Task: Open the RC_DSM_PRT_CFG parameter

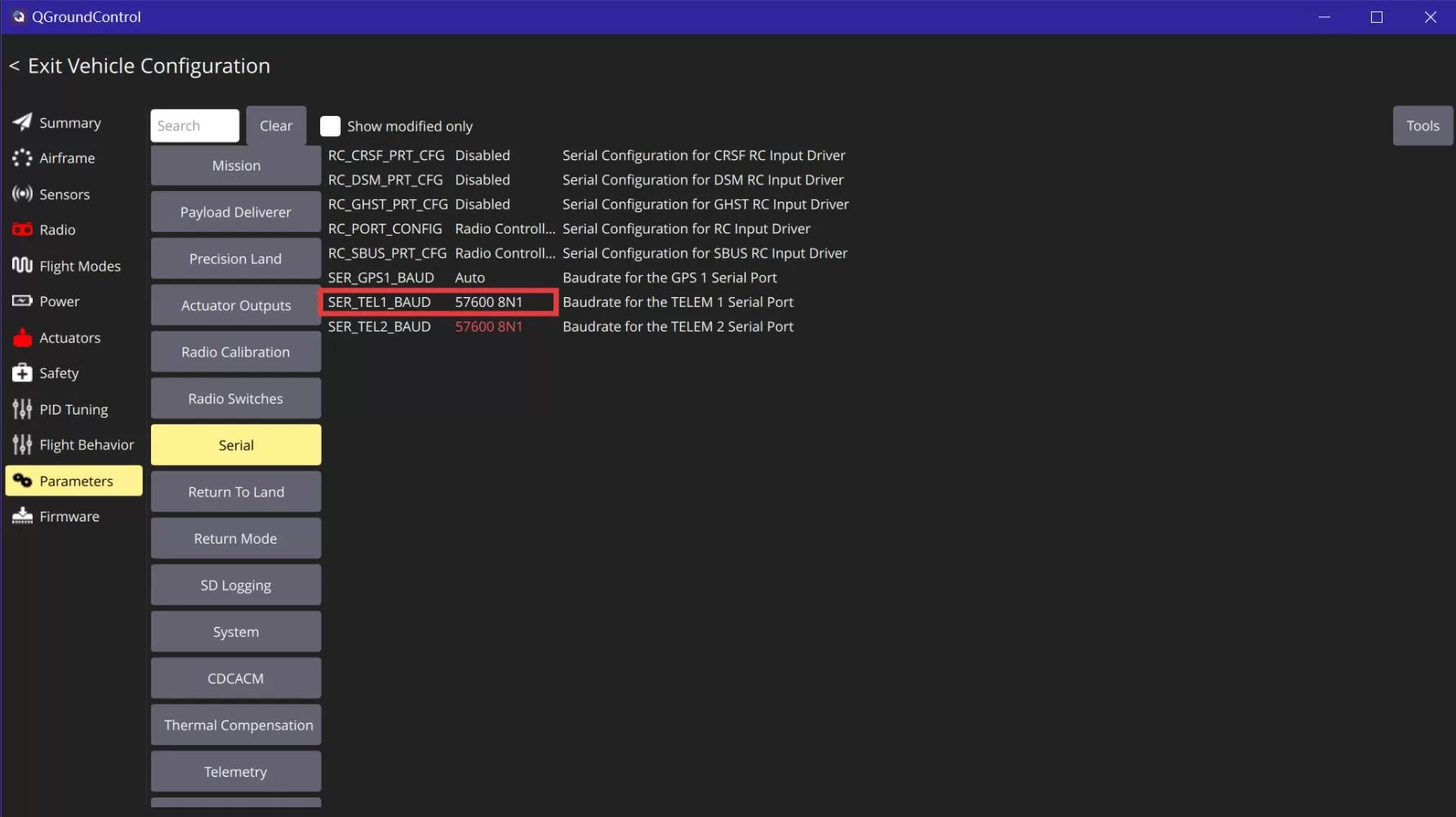Action: click(385, 180)
